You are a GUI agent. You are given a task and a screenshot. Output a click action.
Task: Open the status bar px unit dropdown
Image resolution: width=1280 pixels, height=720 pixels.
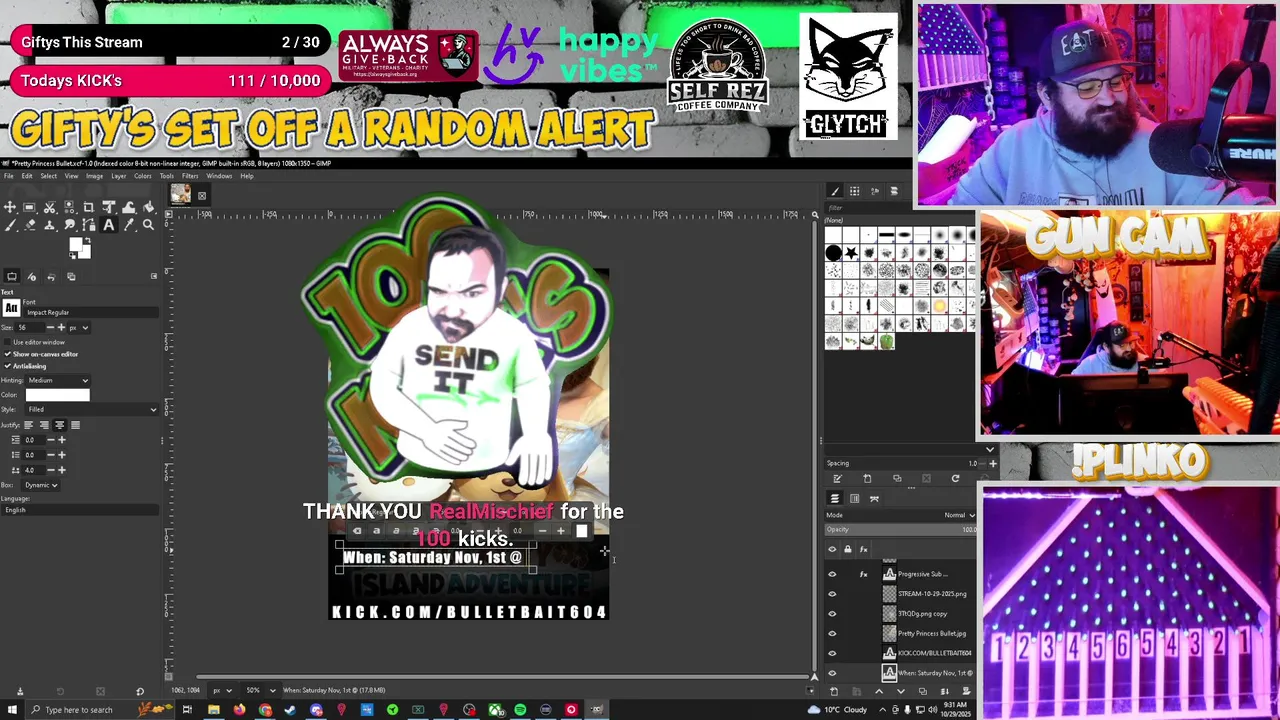[222, 690]
